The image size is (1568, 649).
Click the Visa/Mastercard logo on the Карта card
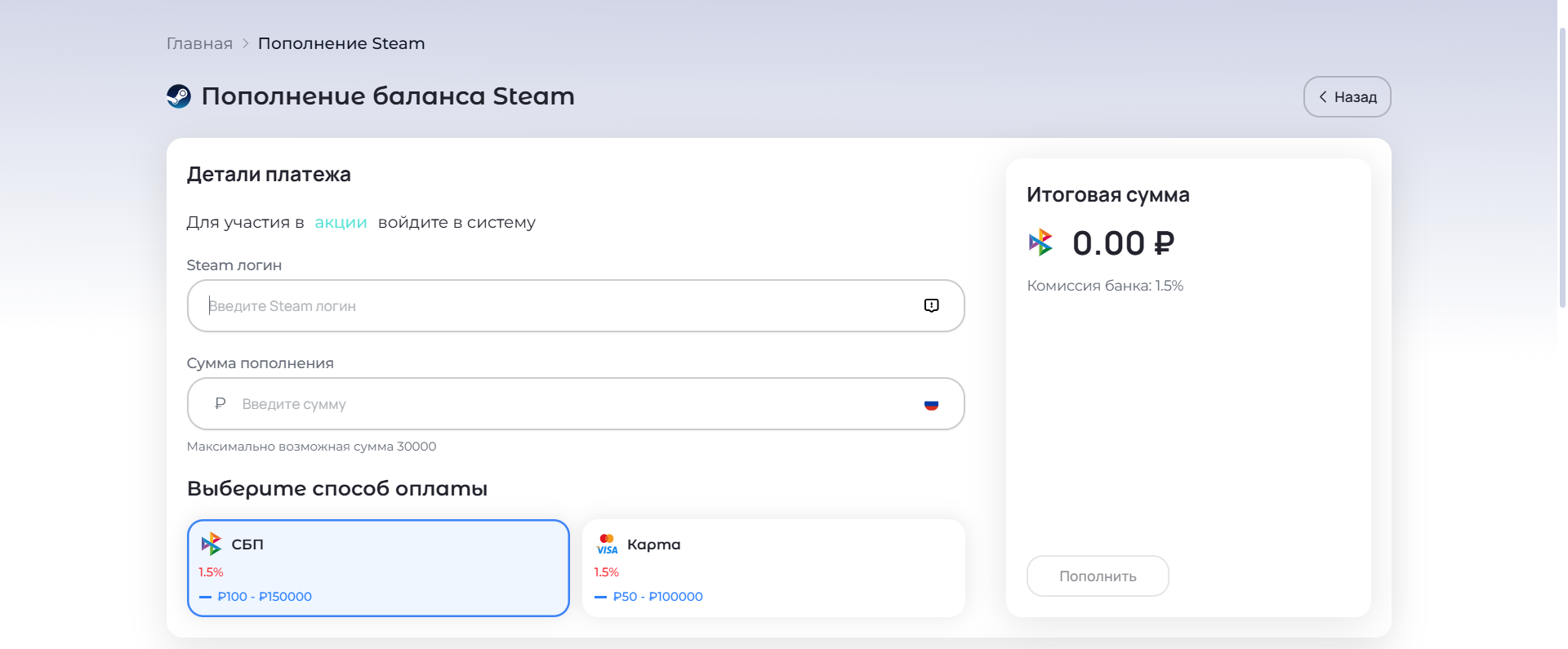607,544
